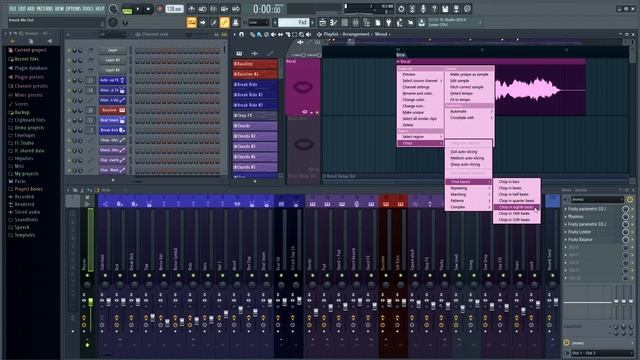Click the top Layer channel button
Viewport: 640px width, 360px height.
click(113, 50)
